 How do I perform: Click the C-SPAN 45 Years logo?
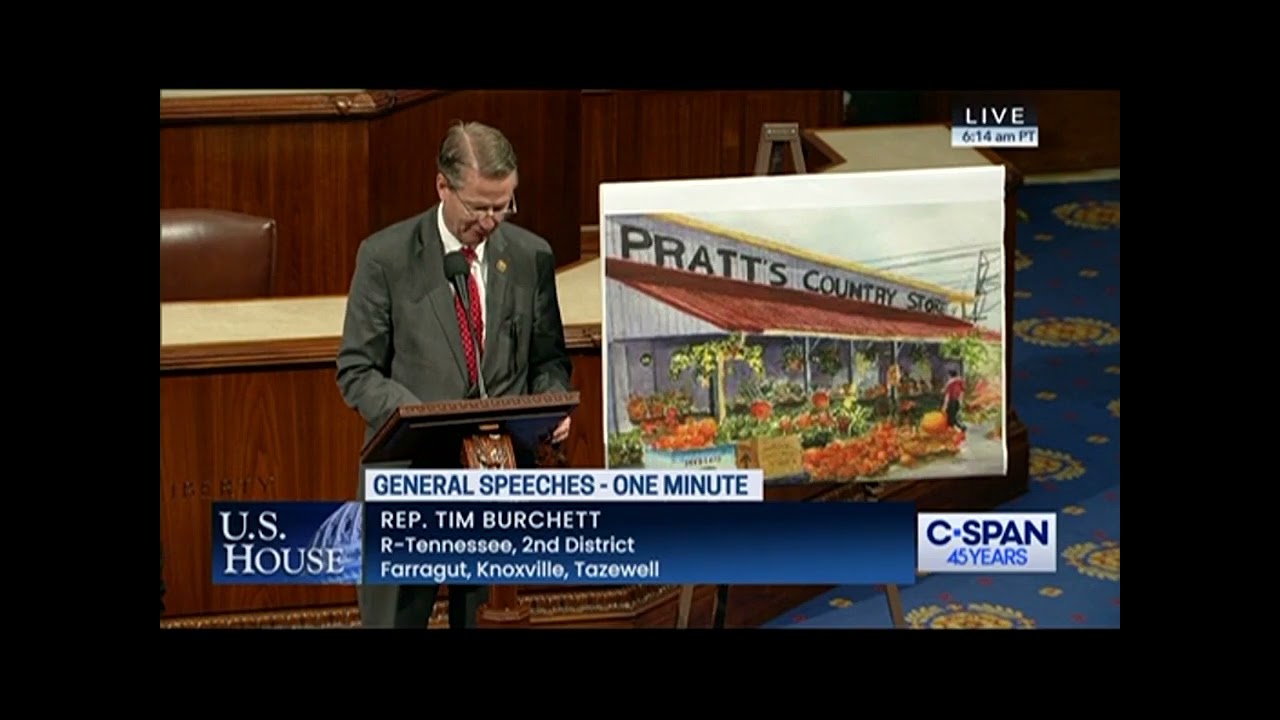[986, 542]
